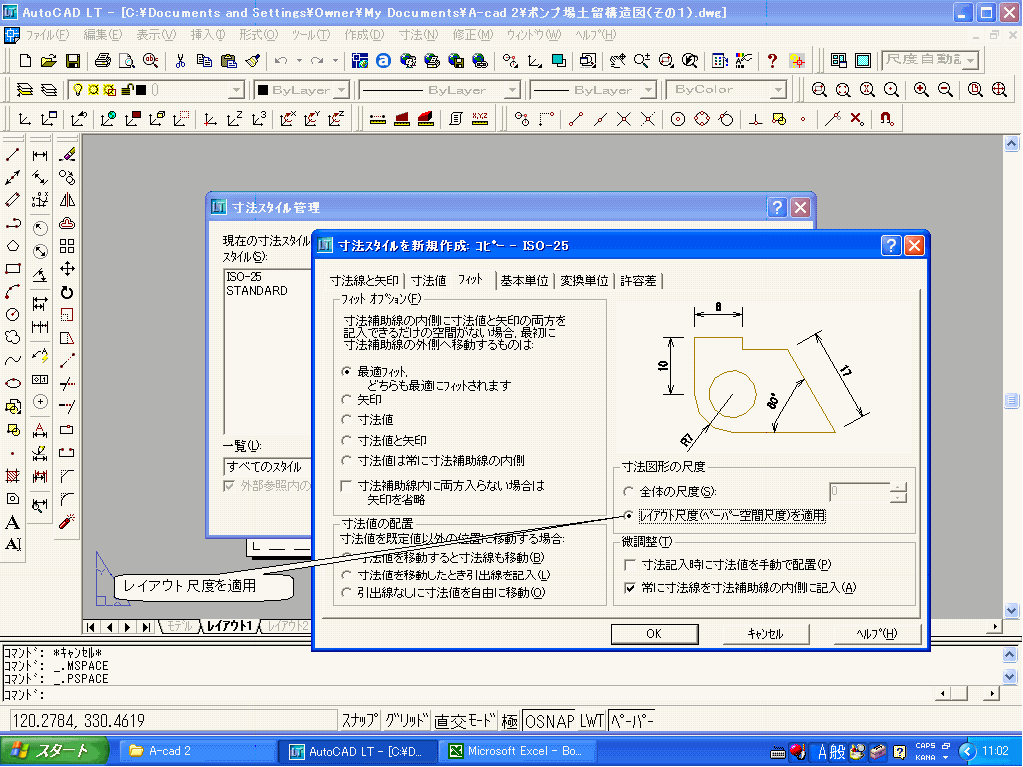
Task: Click the キャンセル button
Action: (x=765, y=633)
